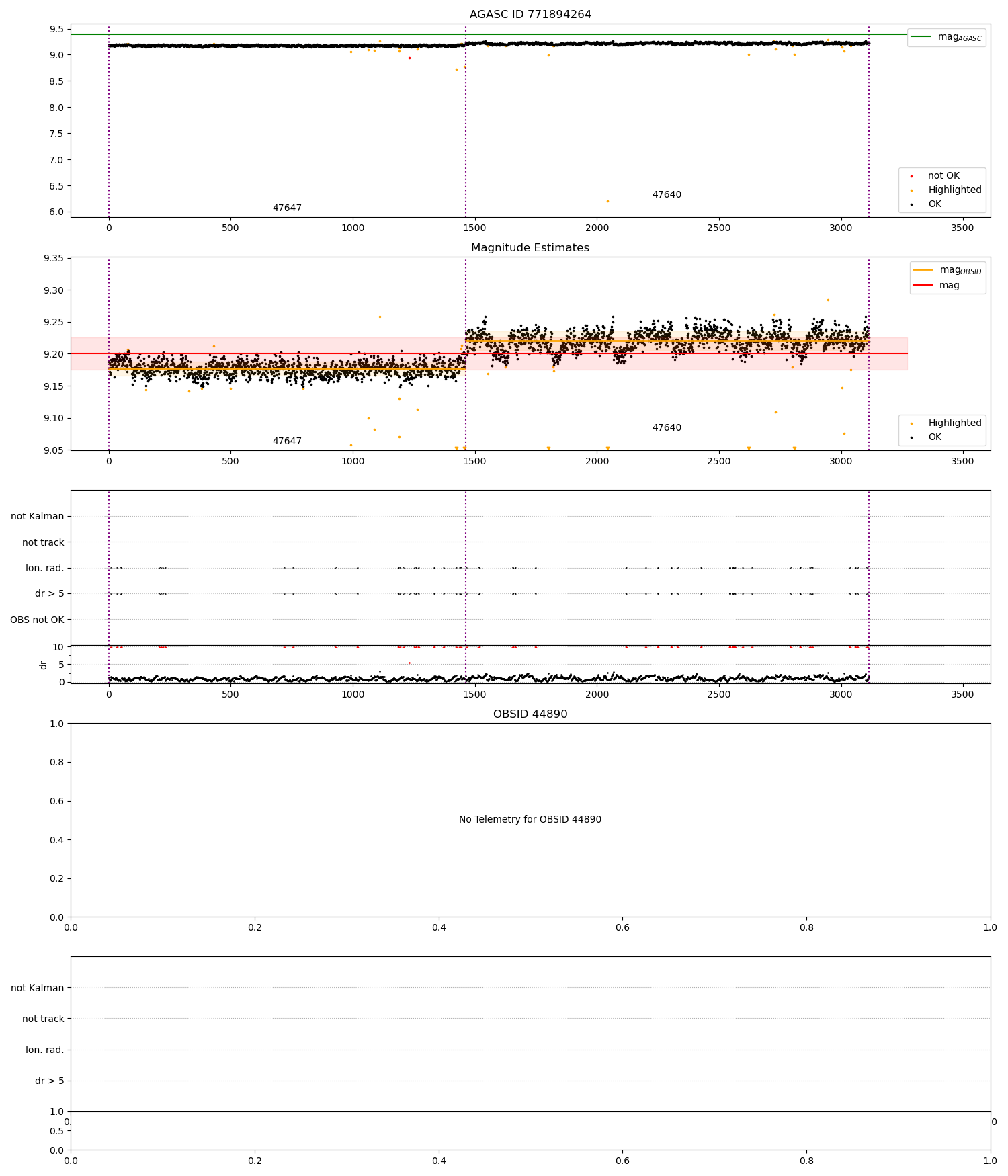Click the 'not OK' legend entry
The height and width of the screenshot is (1176, 1008).
[x=943, y=176]
